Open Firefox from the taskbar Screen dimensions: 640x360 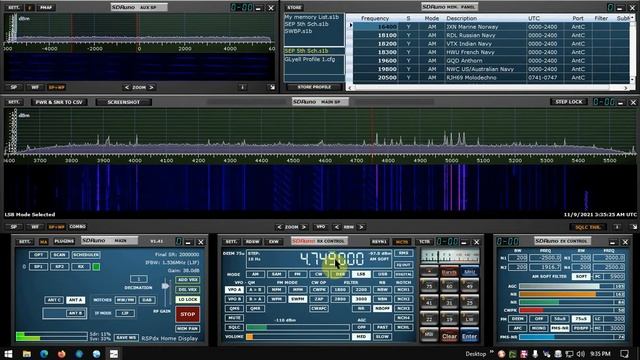(x=61, y=354)
